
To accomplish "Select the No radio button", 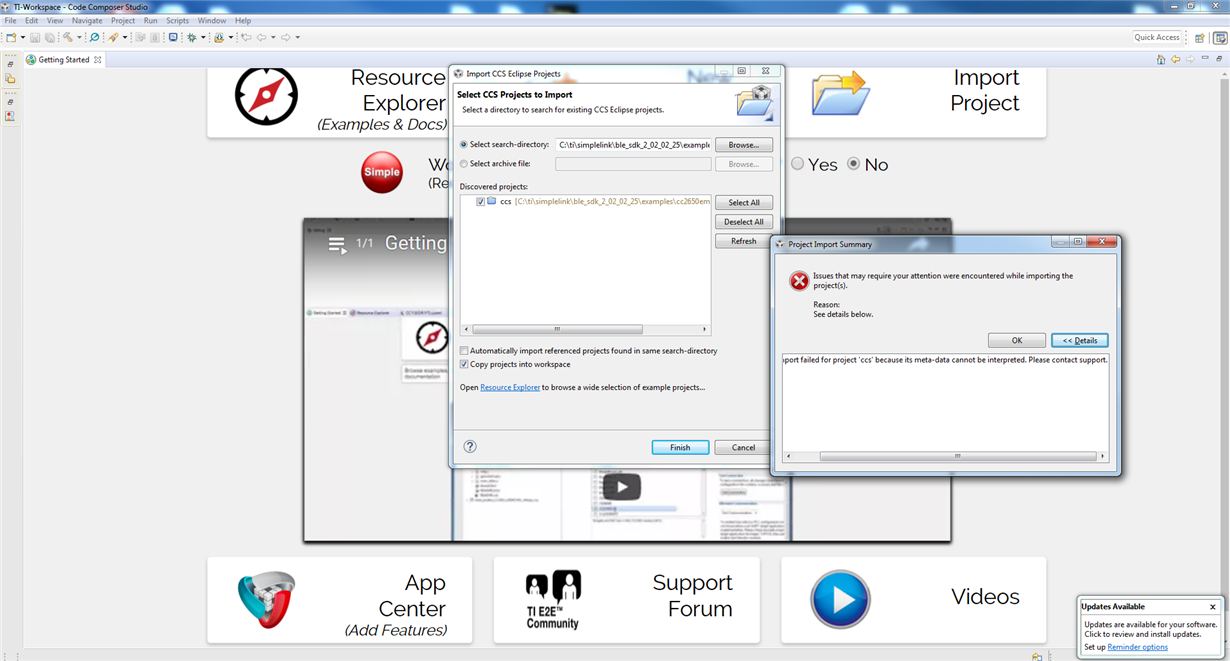I will coord(854,164).
